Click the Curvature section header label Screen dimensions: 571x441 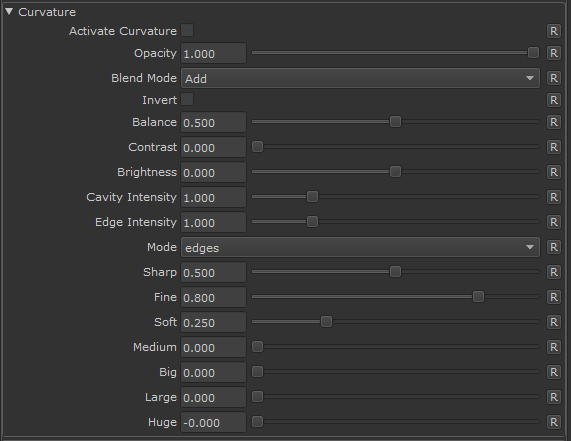(47, 12)
